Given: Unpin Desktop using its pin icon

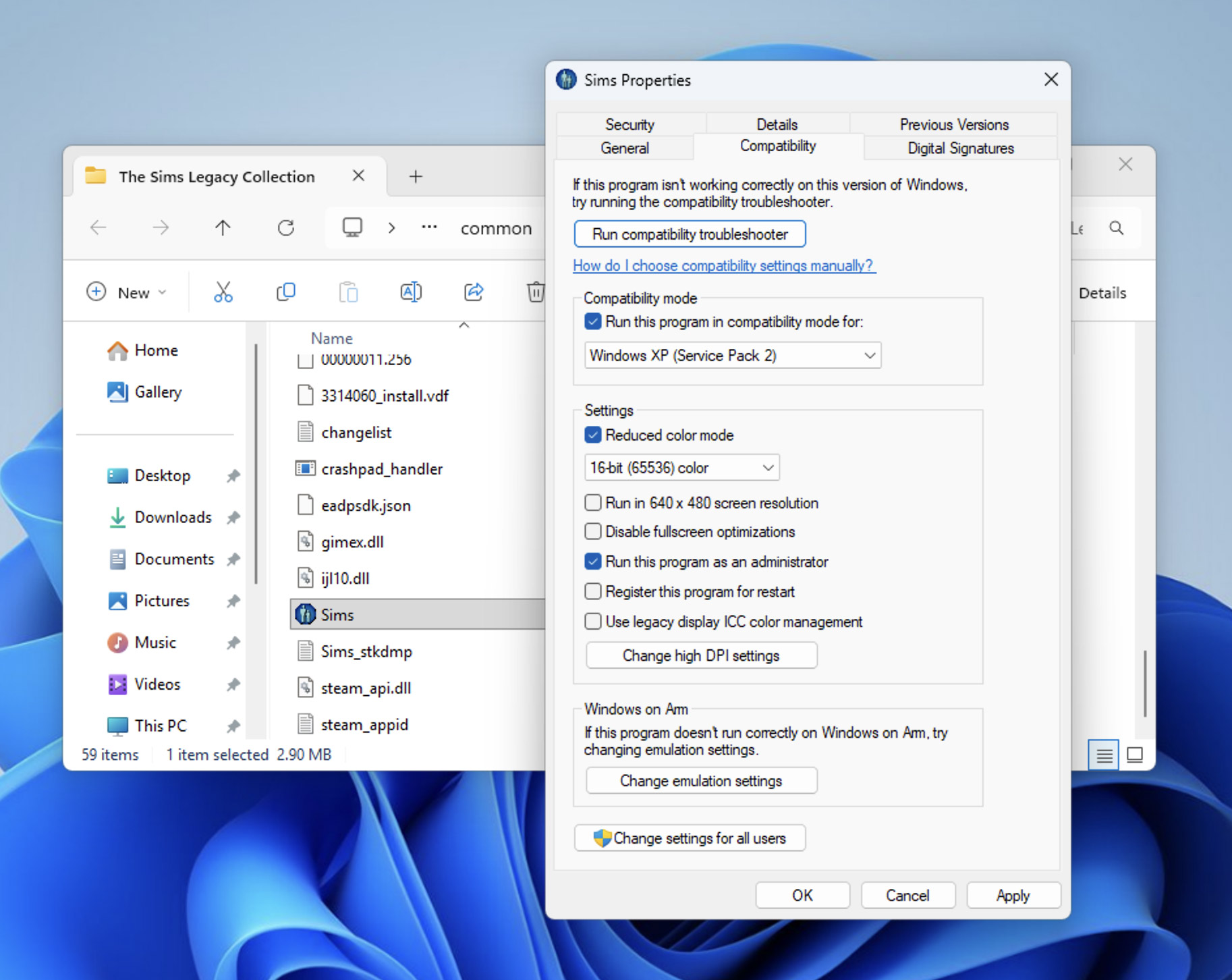Looking at the screenshot, I should 233,476.
